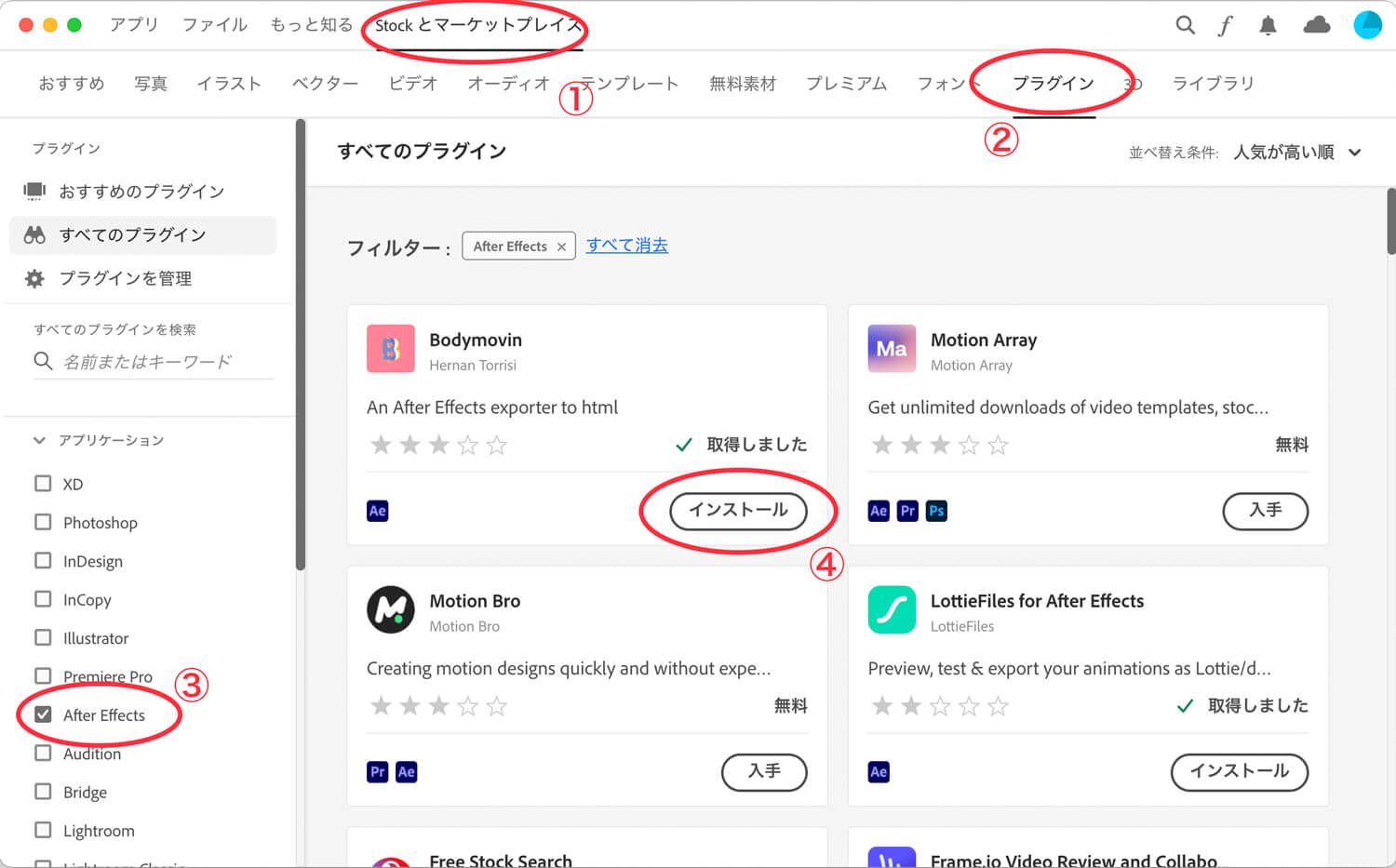Click the gear manage plugins icon
The width and height of the screenshot is (1396, 868).
click(34, 278)
